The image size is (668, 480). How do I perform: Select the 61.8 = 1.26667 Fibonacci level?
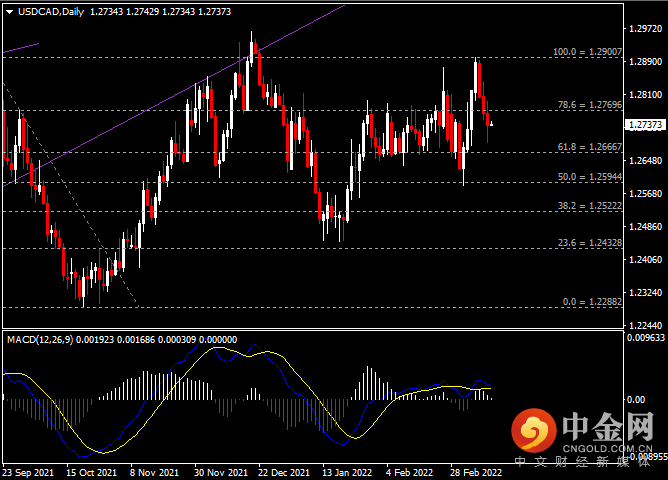click(x=590, y=147)
